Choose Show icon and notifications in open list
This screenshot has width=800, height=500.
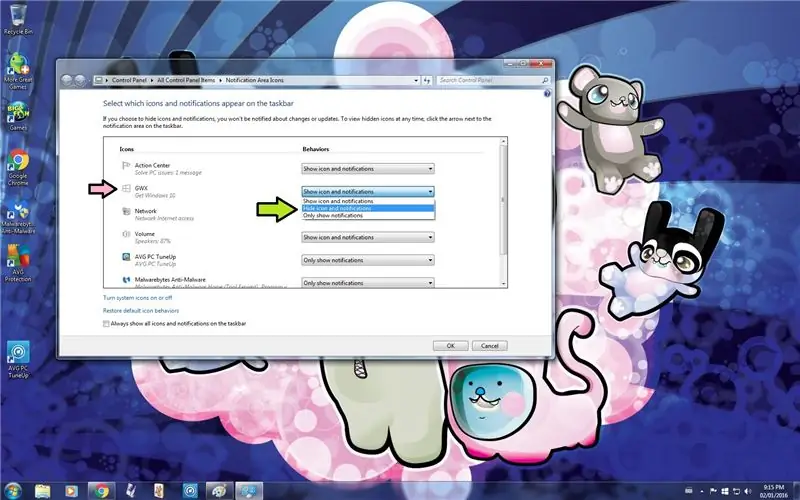coord(368,201)
